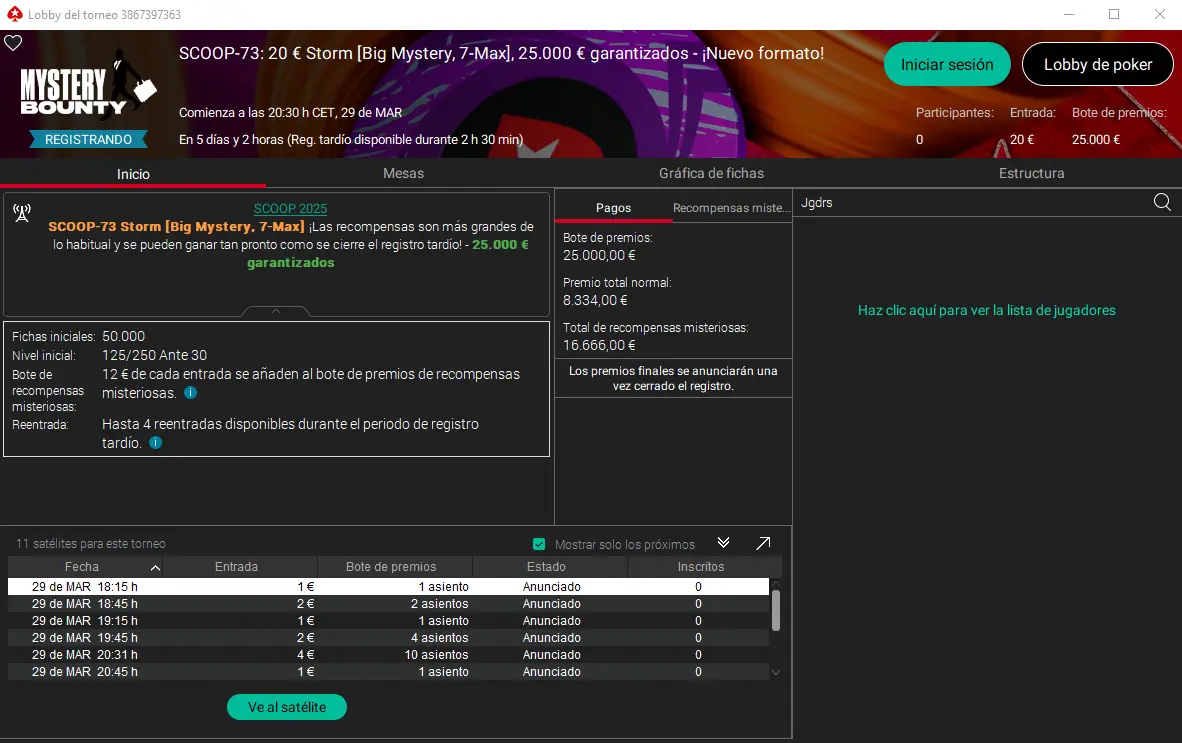Click satellites scrollbar down arrow
The width and height of the screenshot is (1182, 743).
coord(776,672)
